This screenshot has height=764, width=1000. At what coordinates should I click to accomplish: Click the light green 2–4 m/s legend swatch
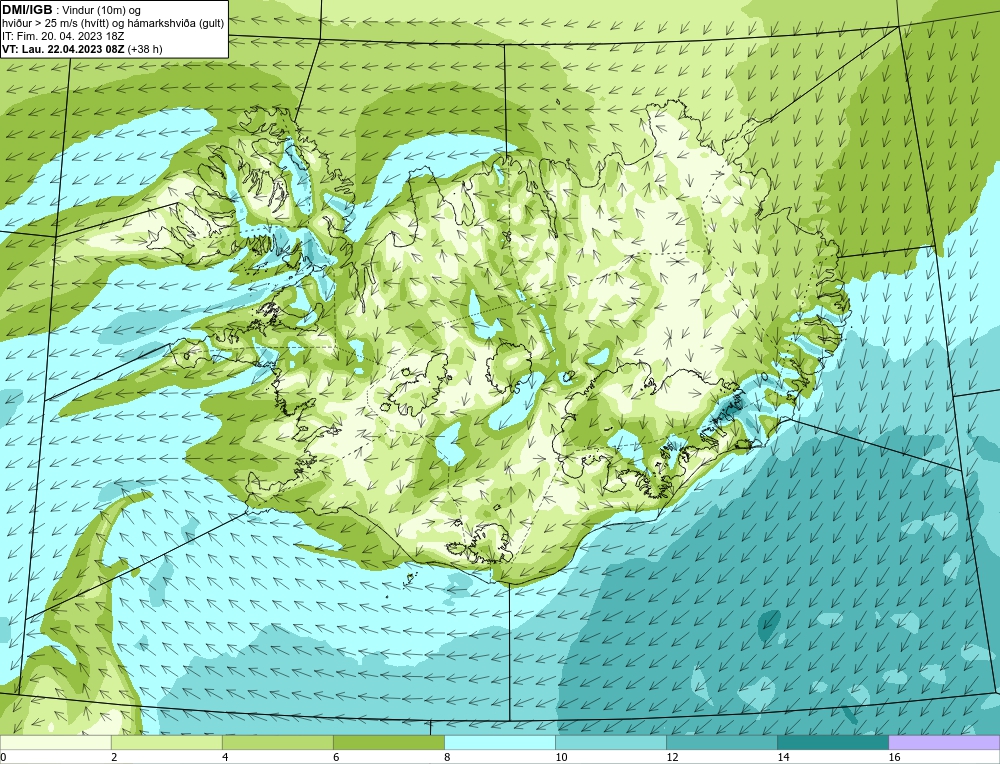166,742
